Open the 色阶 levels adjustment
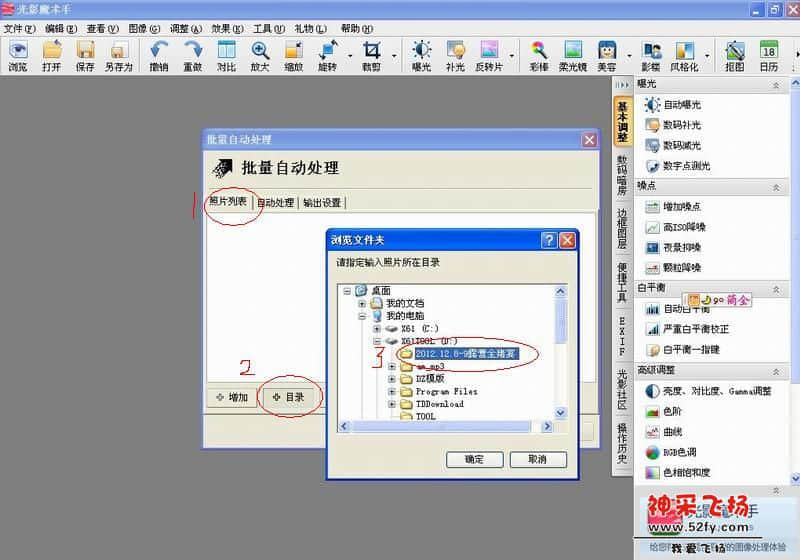800x560 pixels. coord(663,412)
